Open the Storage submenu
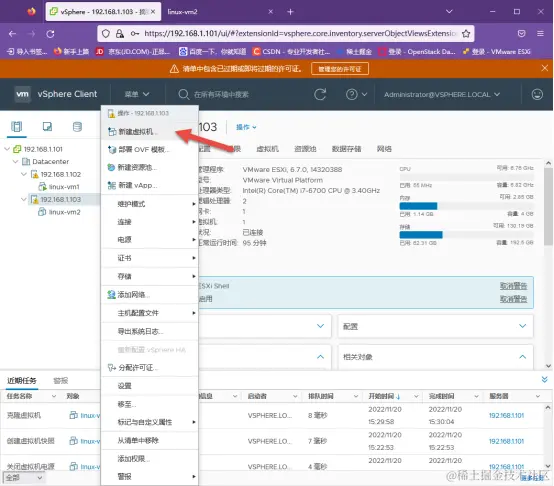The height and width of the screenshot is (486, 554). click(x=149, y=276)
